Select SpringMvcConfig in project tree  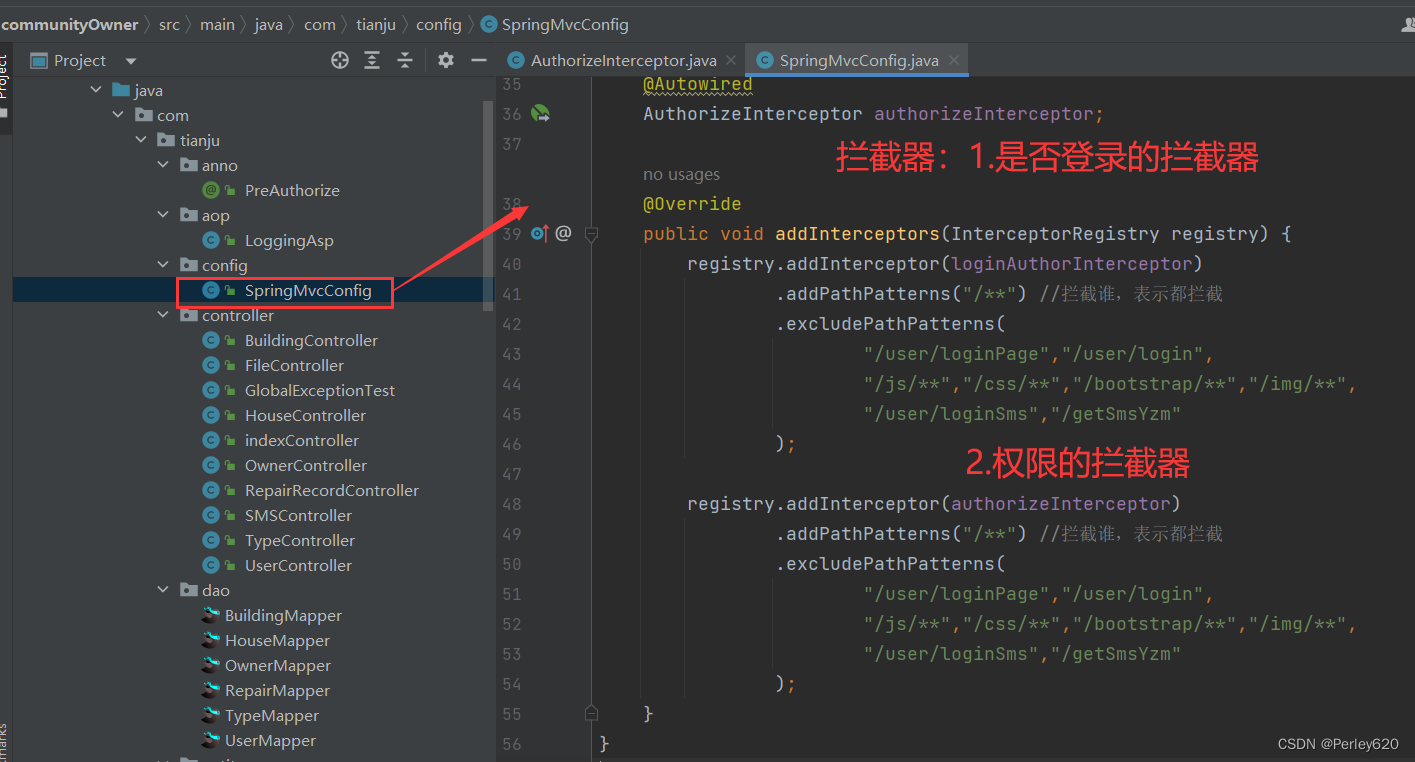tap(308, 291)
